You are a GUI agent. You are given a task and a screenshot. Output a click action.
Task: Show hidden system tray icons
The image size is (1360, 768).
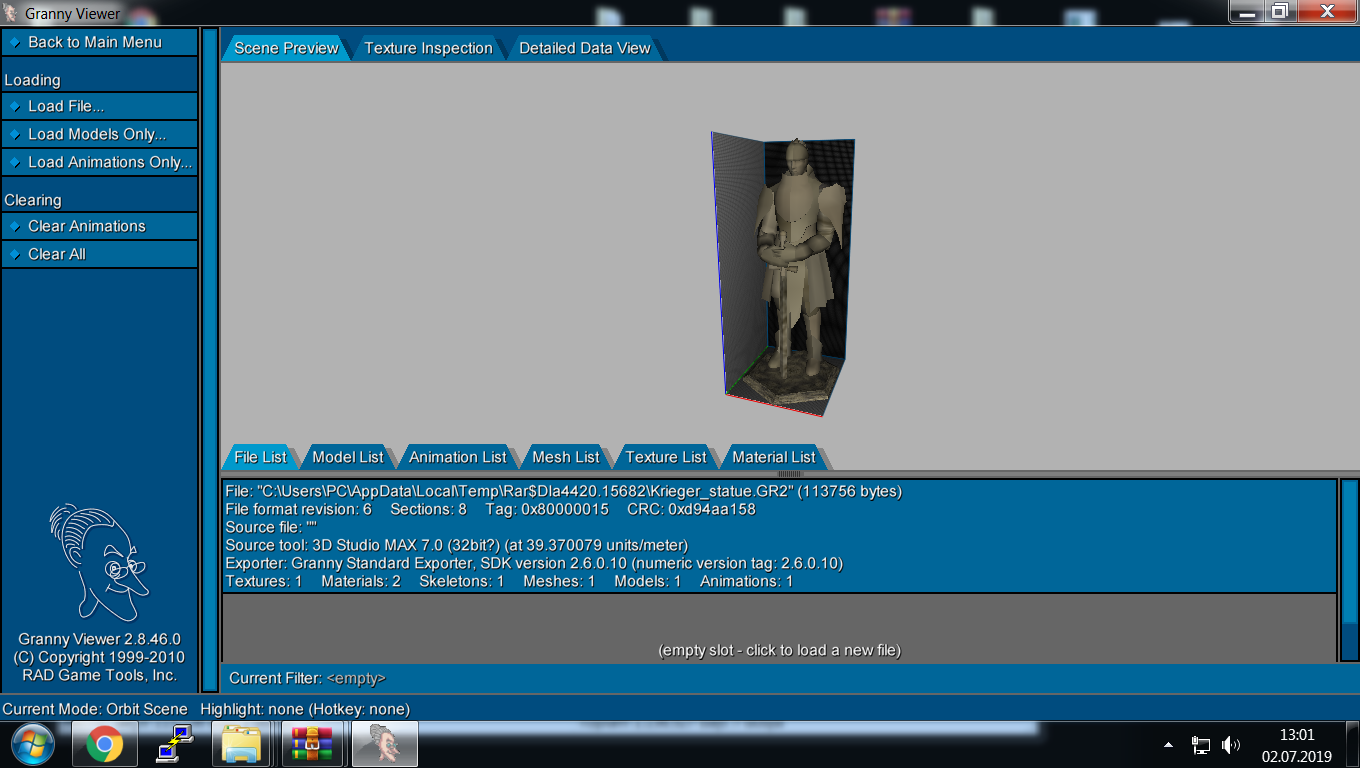[x=1168, y=745]
